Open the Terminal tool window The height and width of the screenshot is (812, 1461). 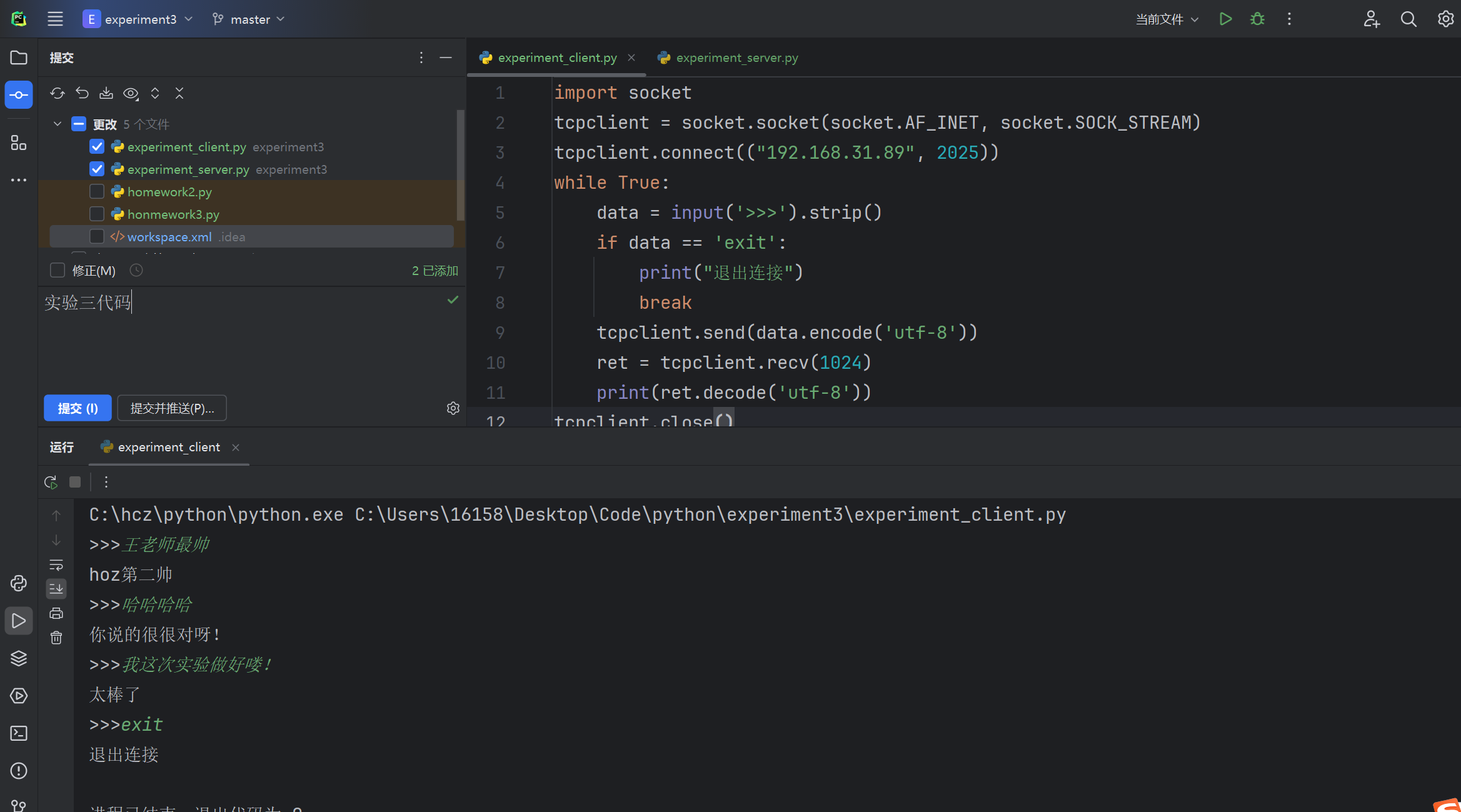point(19,733)
